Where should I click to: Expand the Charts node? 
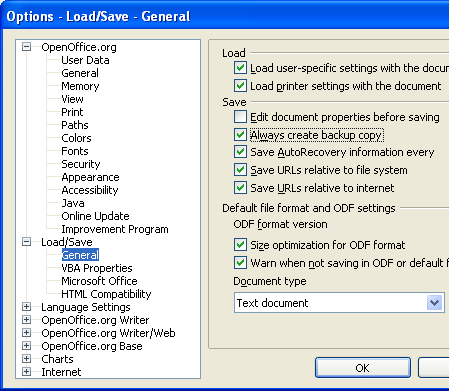point(26,359)
